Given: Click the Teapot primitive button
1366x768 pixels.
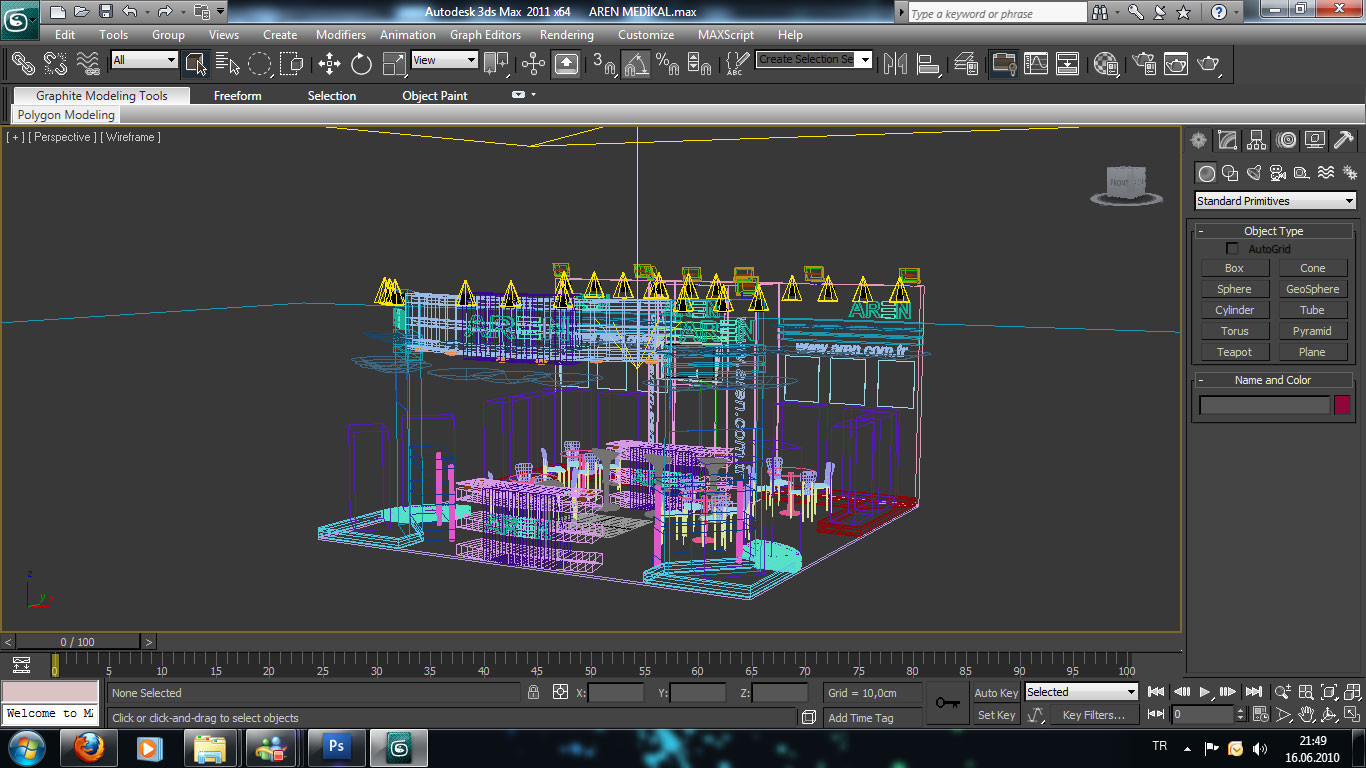Looking at the screenshot, I should (x=1234, y=352).
